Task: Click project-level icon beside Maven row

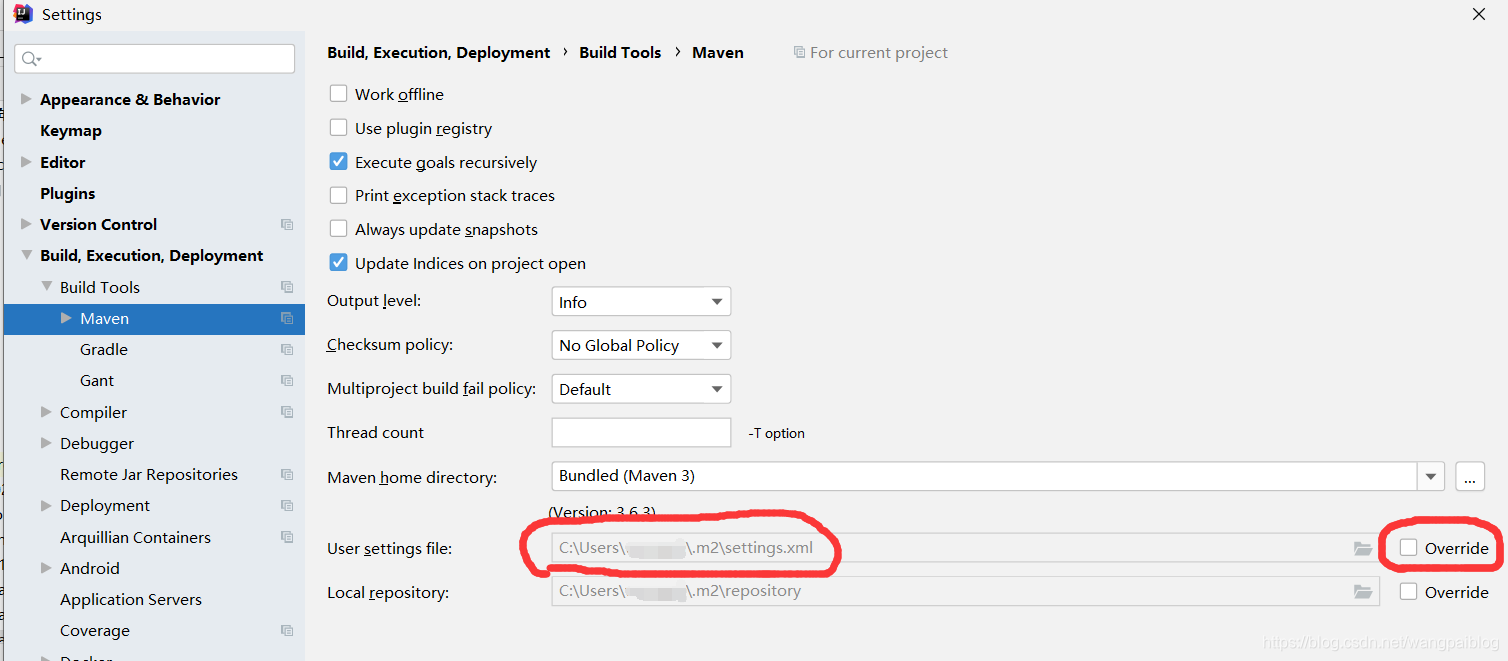Action: (x=287, y=319)
